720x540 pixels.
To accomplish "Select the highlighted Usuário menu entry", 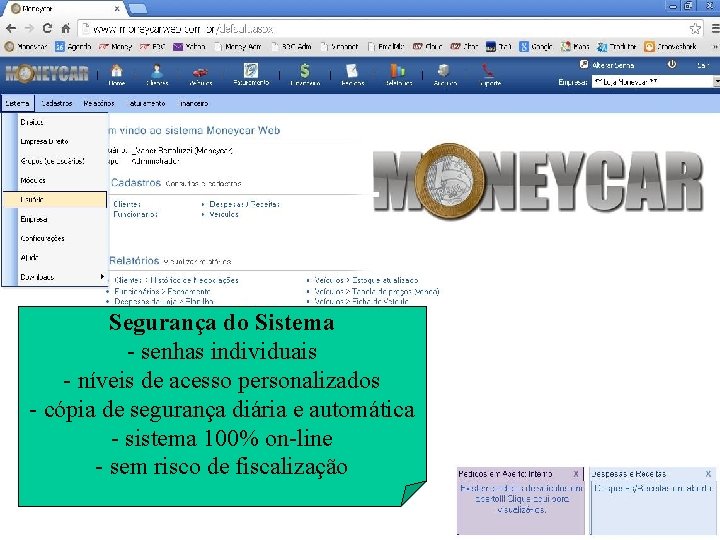I will coord(55,199).
